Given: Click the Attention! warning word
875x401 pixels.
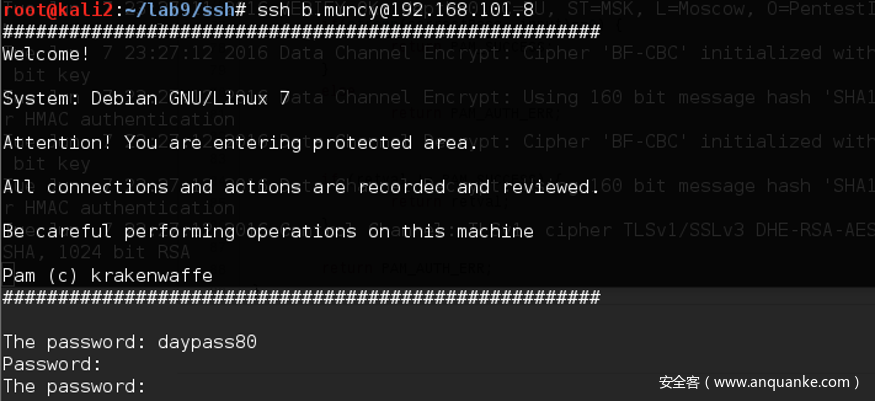Looking at the screenshot, I should [58, 142].
